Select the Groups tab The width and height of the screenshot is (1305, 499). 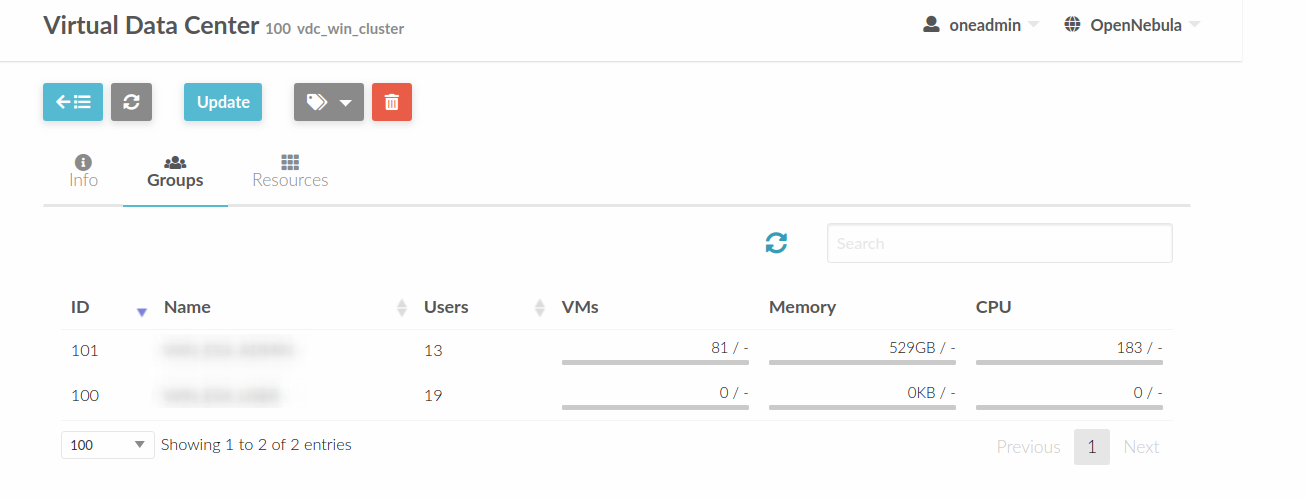tap(175, 171)
